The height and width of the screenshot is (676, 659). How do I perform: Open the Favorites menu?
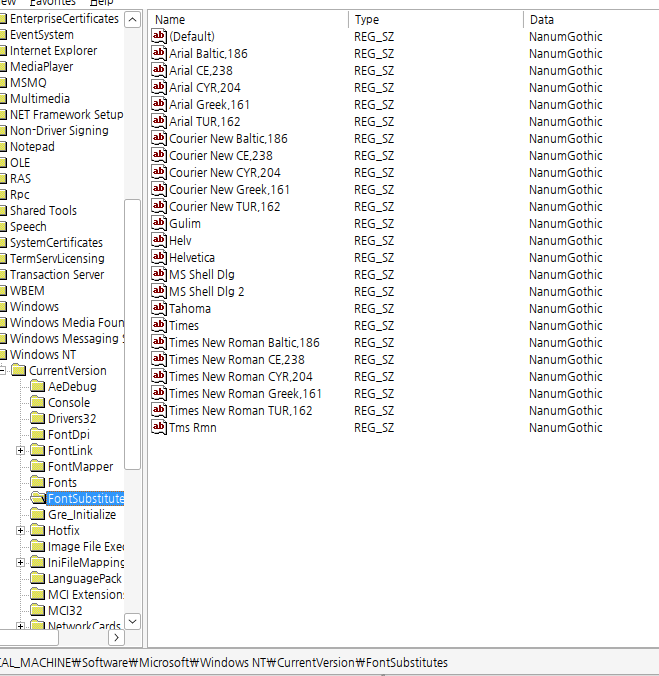click(x=53, y=3)
